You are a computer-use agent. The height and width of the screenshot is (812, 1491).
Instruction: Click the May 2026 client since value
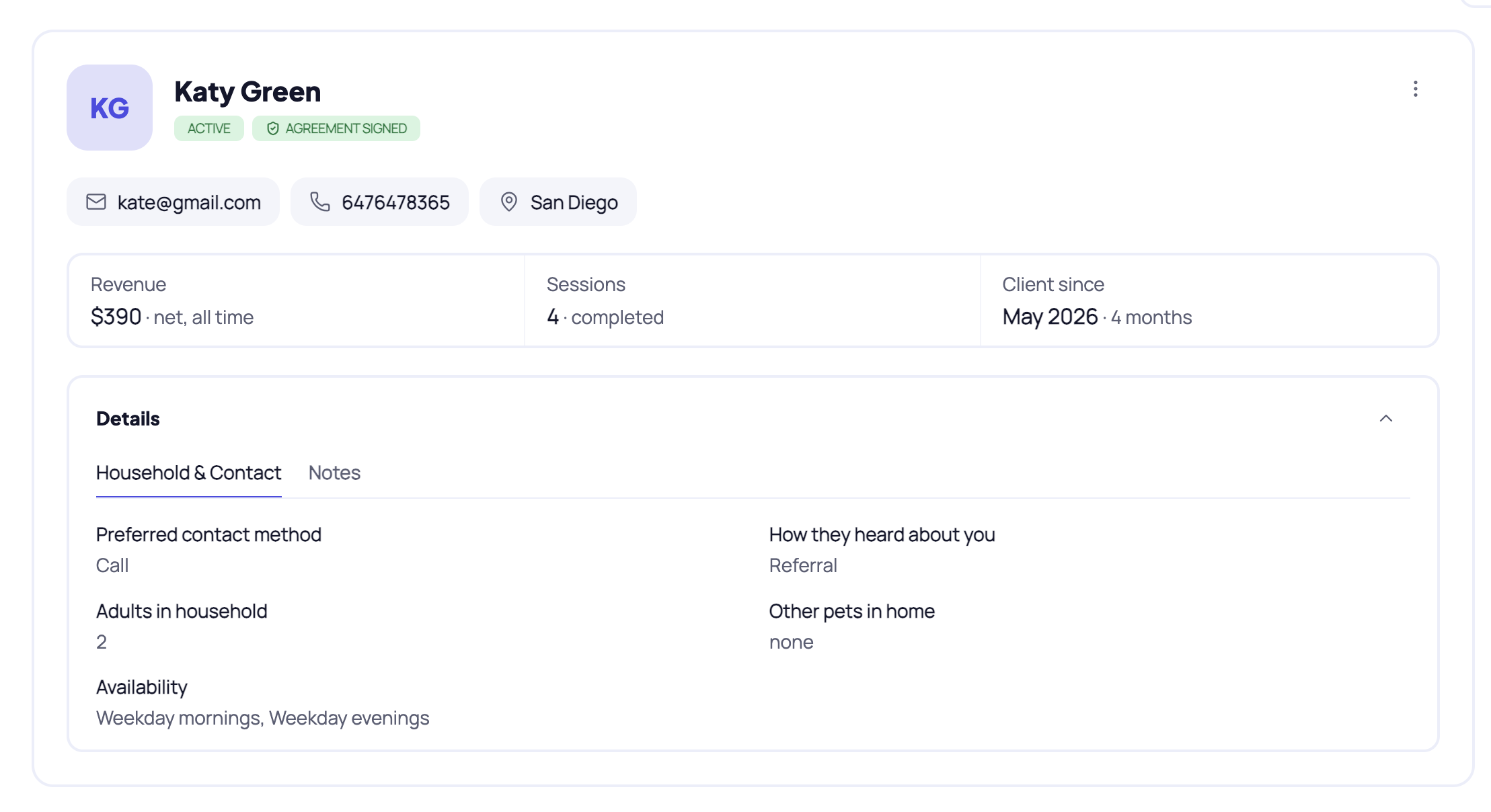click(x=1050, y=317)
